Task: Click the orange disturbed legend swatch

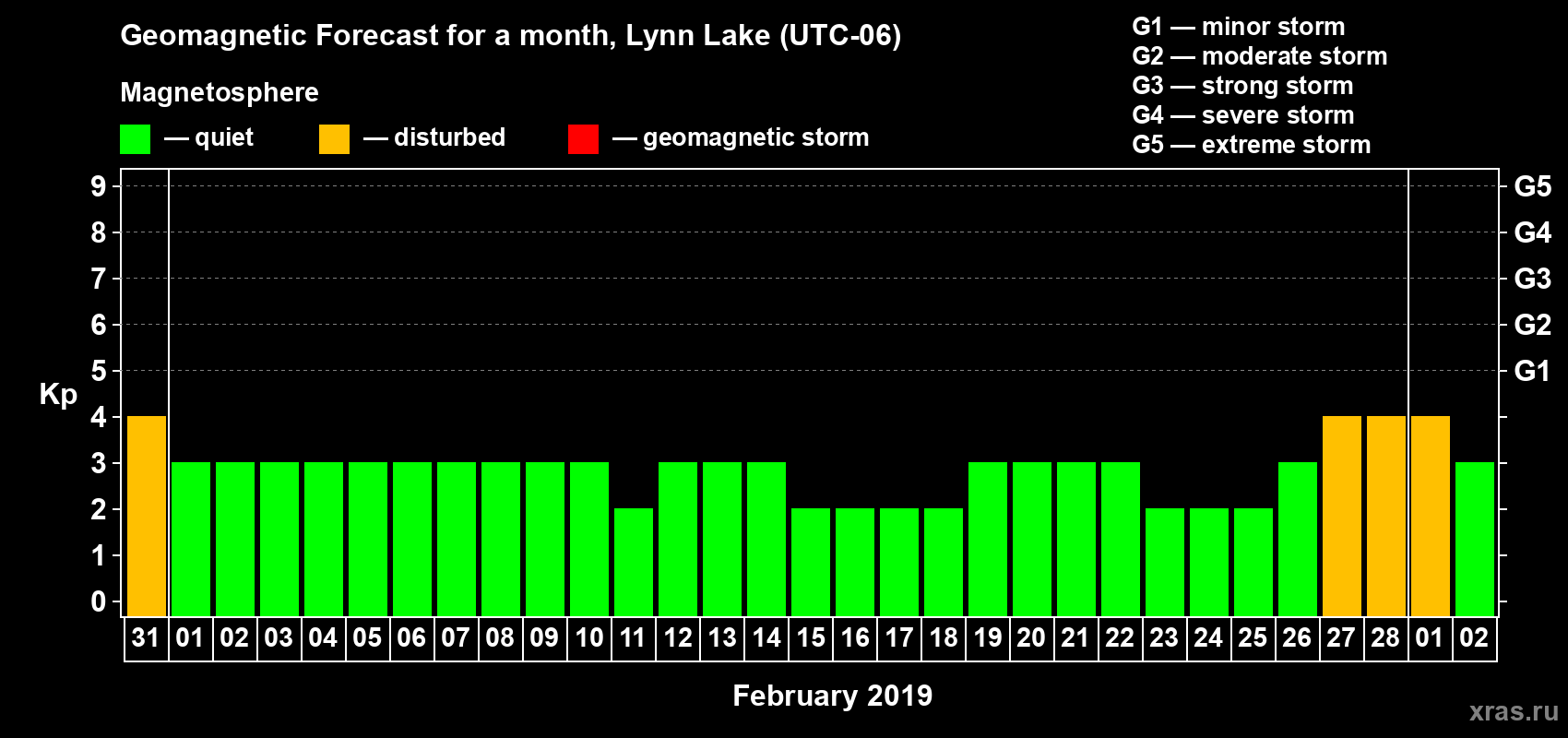Action: click(x=334, y=139)
